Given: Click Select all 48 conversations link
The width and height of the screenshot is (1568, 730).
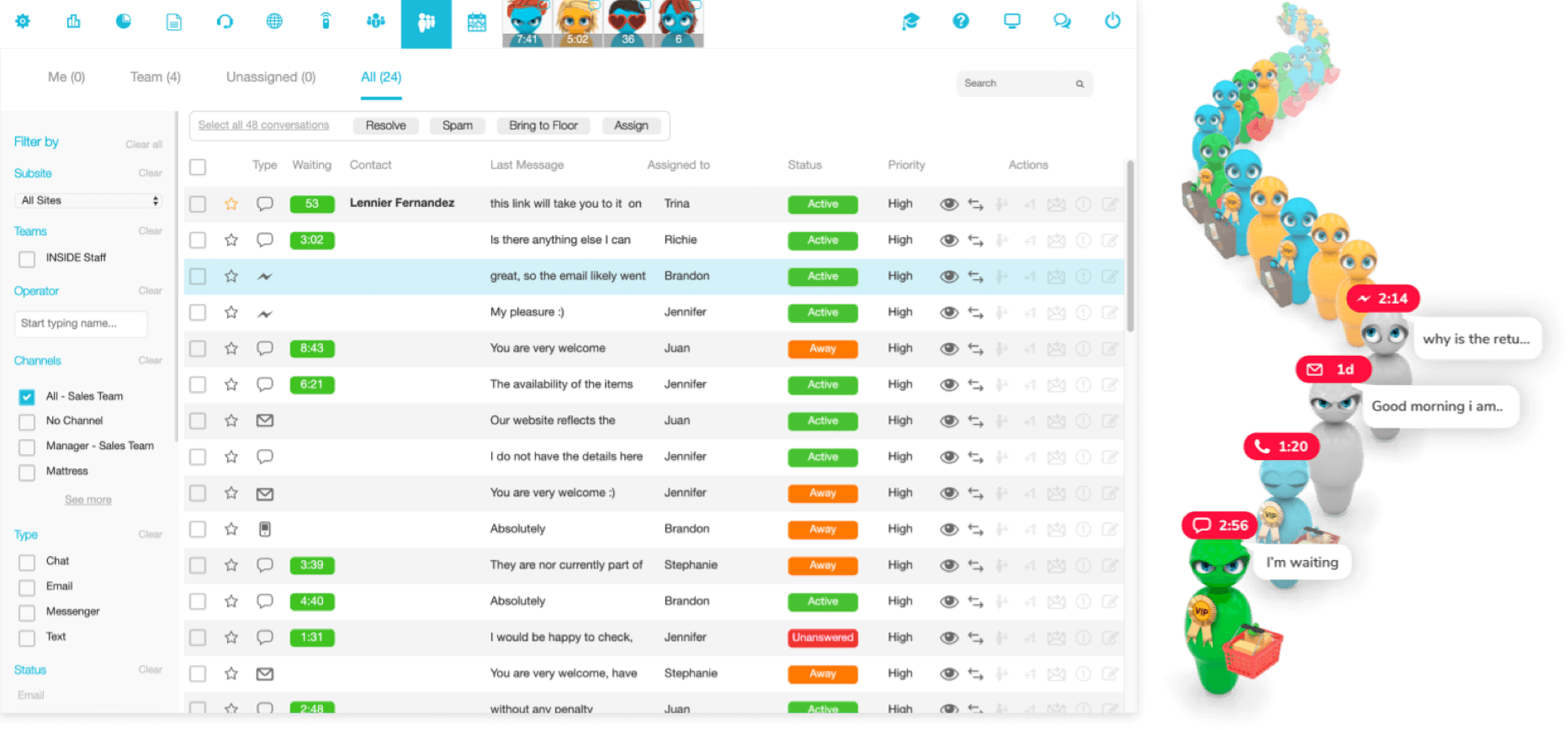Looking at the screenshot, I should click(x=263, y=125).
